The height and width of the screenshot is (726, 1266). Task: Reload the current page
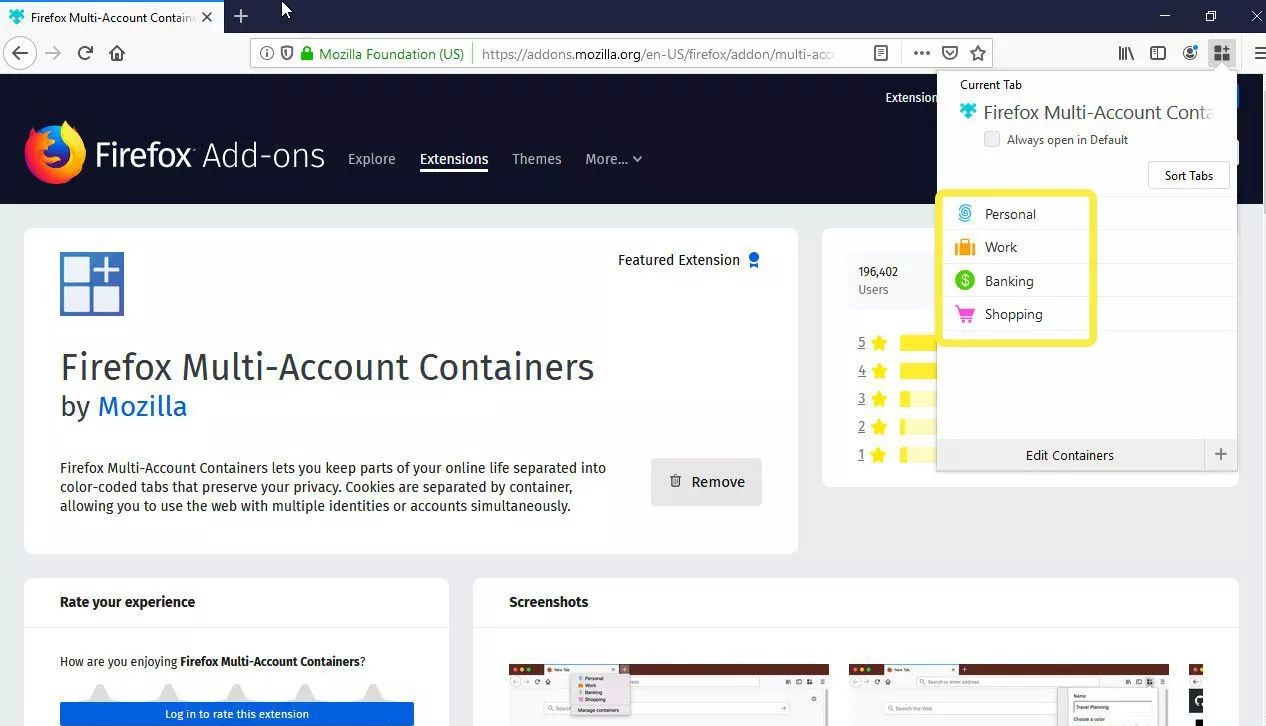[85, 54]
